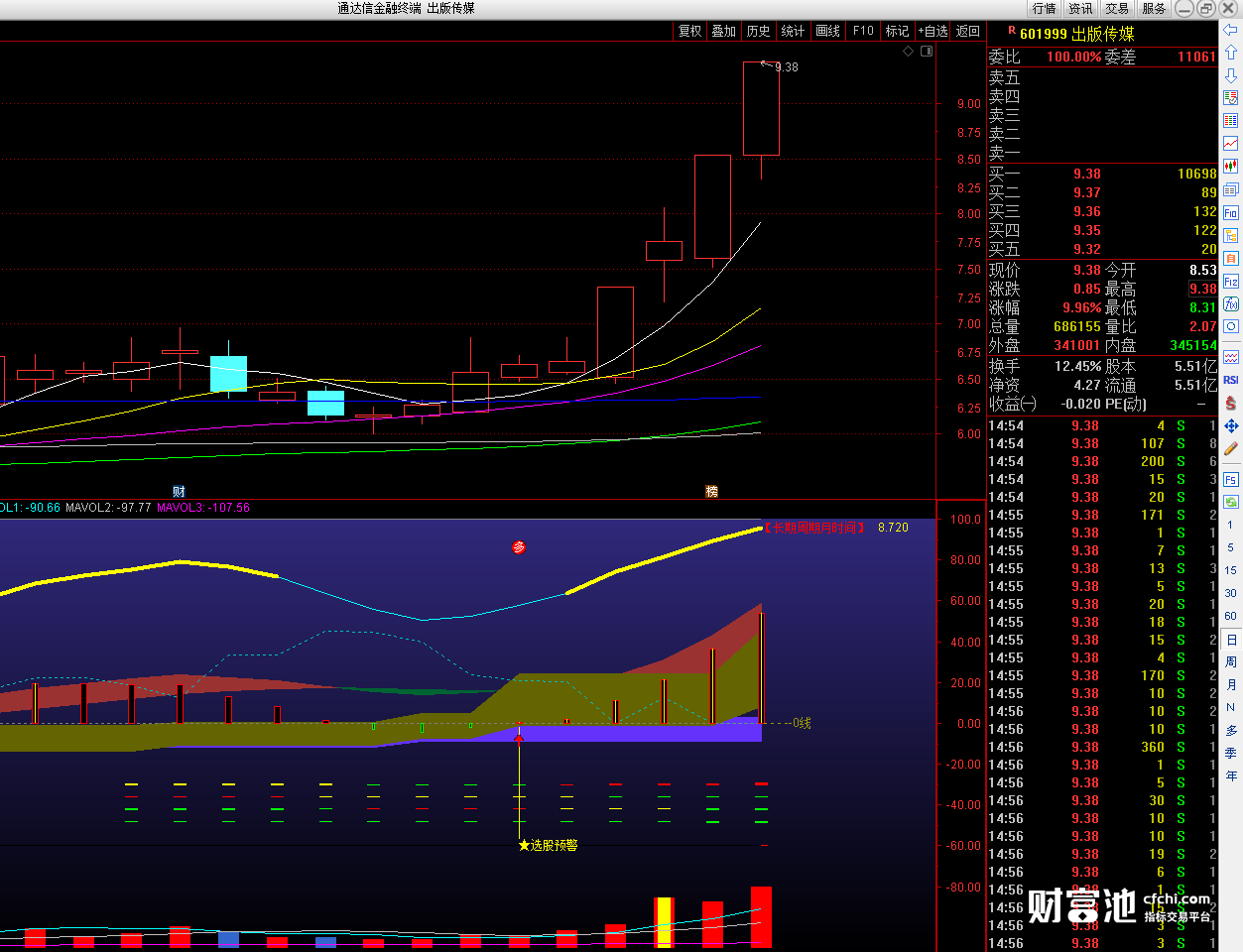Click the 财 marker below the candles
Screen dimensions: 1243x952
[179, 491]
